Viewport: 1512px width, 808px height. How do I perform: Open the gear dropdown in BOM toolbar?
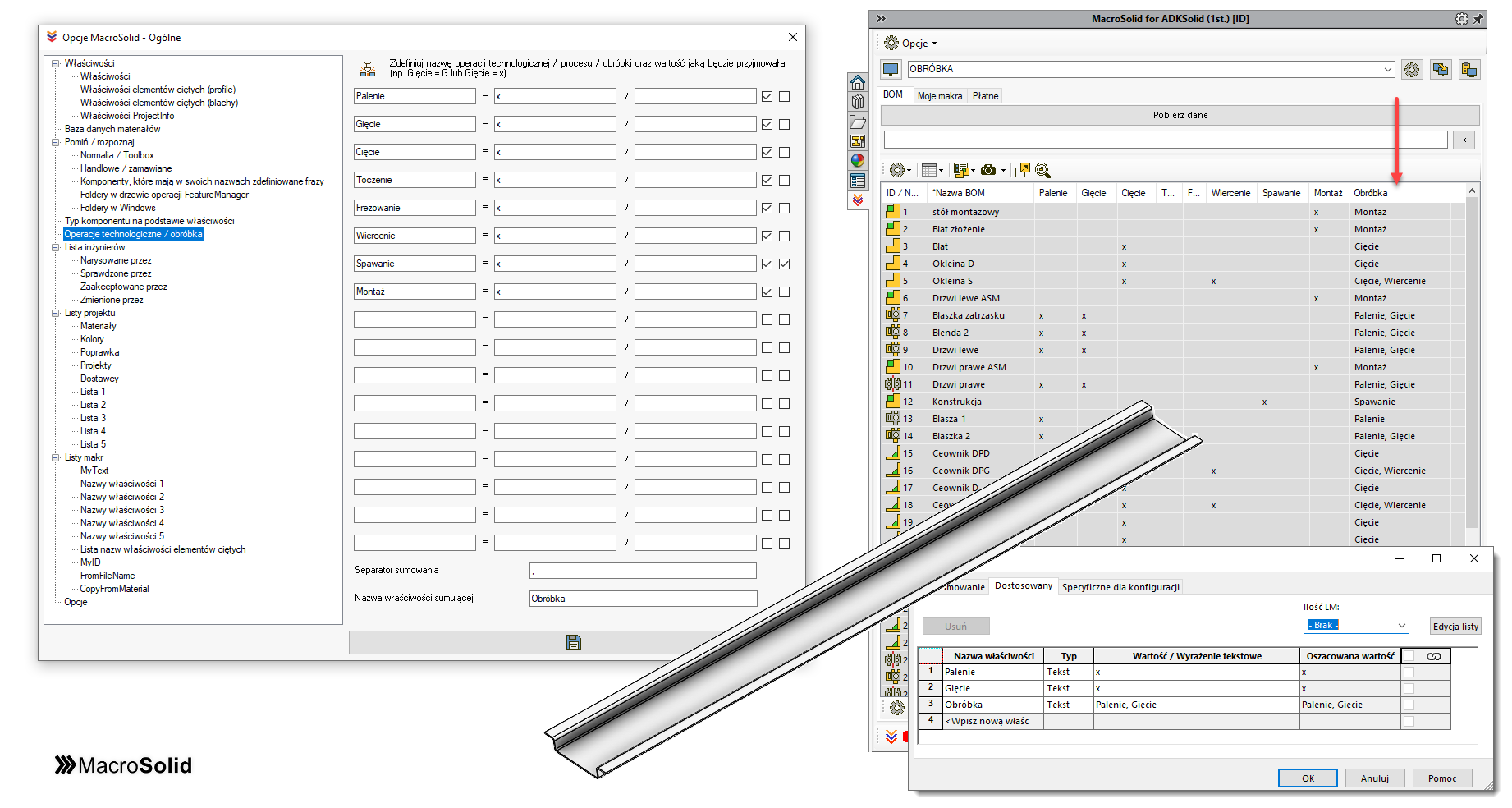point(900,170)
